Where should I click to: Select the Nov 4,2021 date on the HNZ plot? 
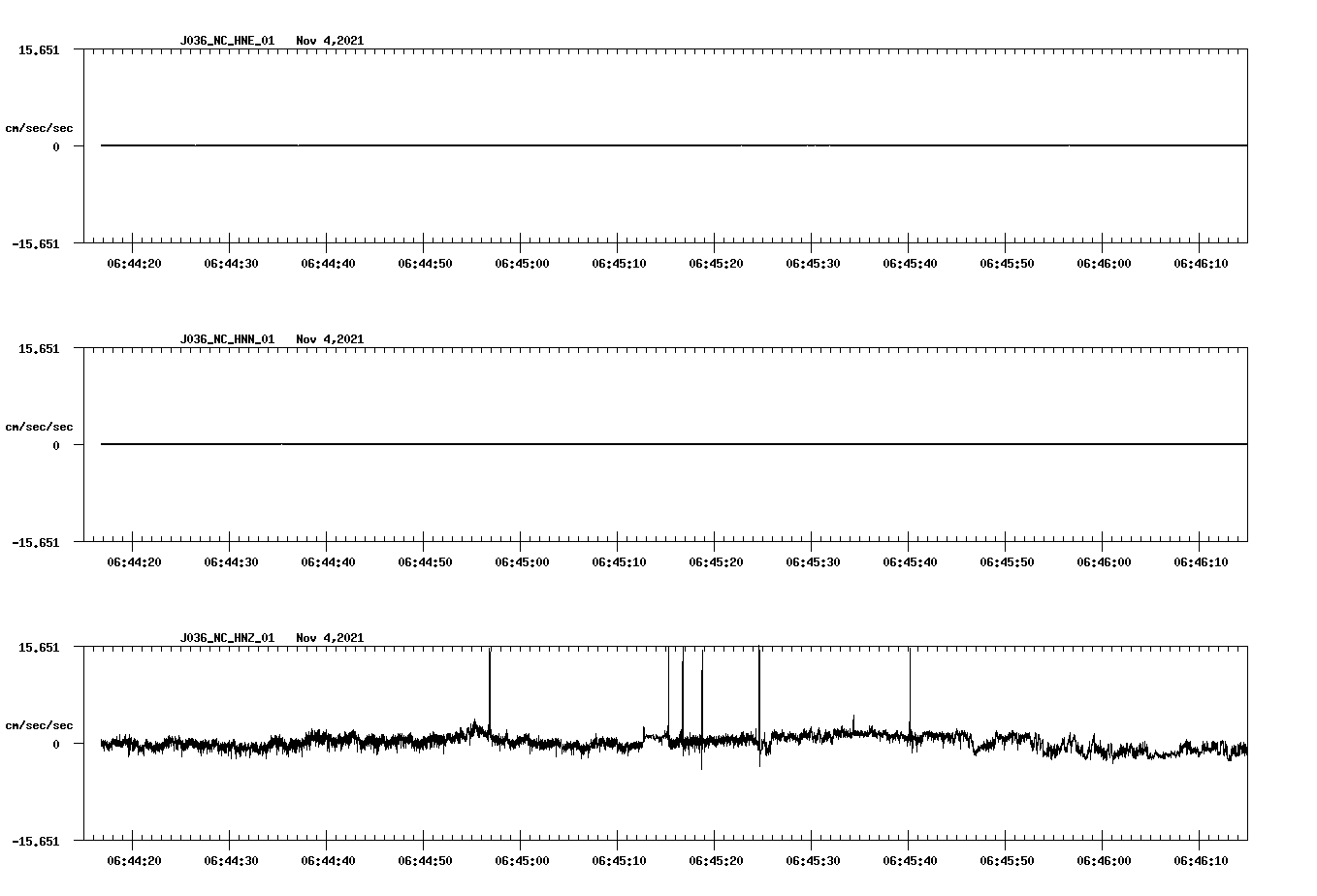click(330, 638)
